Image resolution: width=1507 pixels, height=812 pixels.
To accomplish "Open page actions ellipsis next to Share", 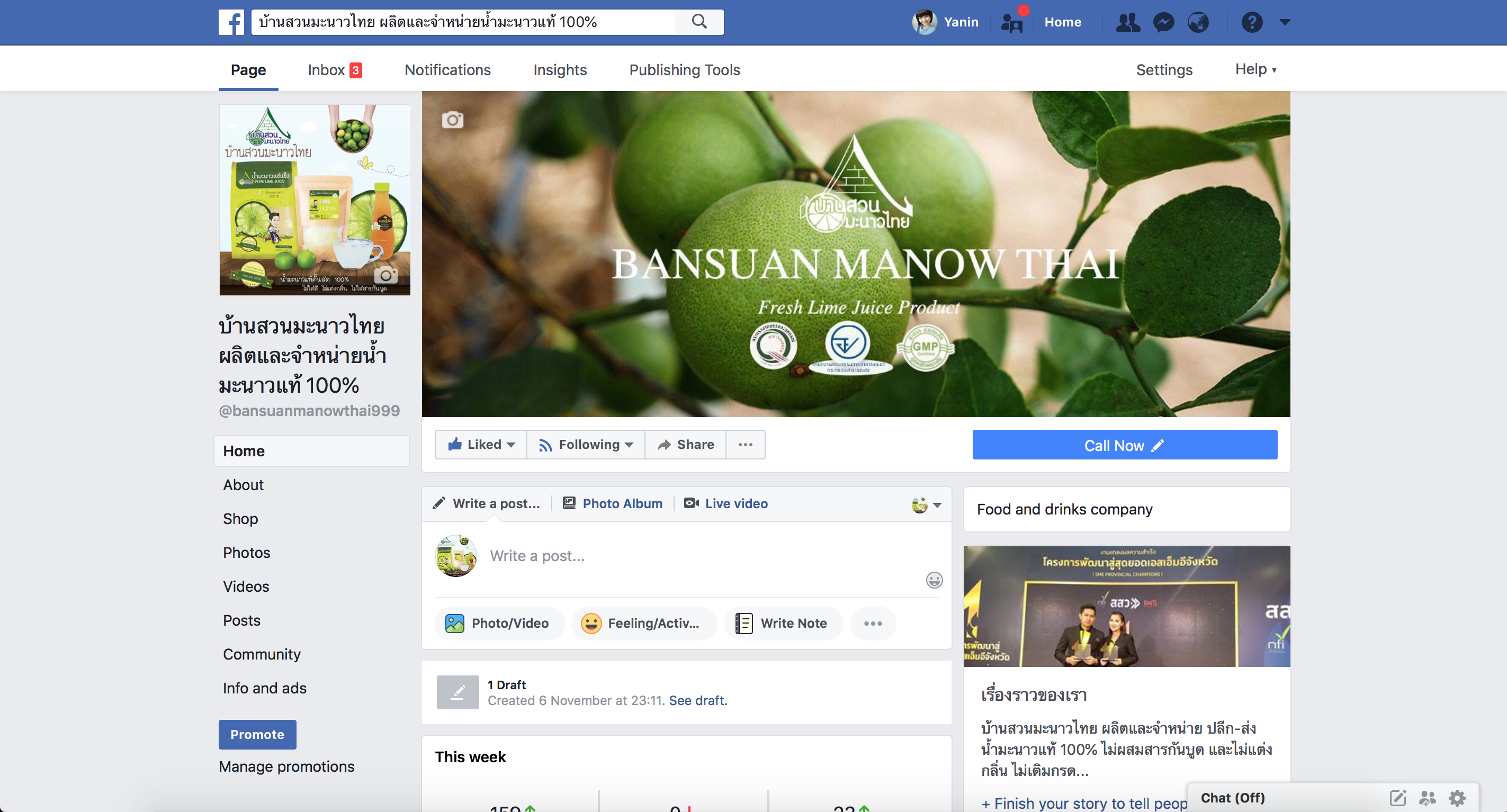I will [x=746, y=445].
